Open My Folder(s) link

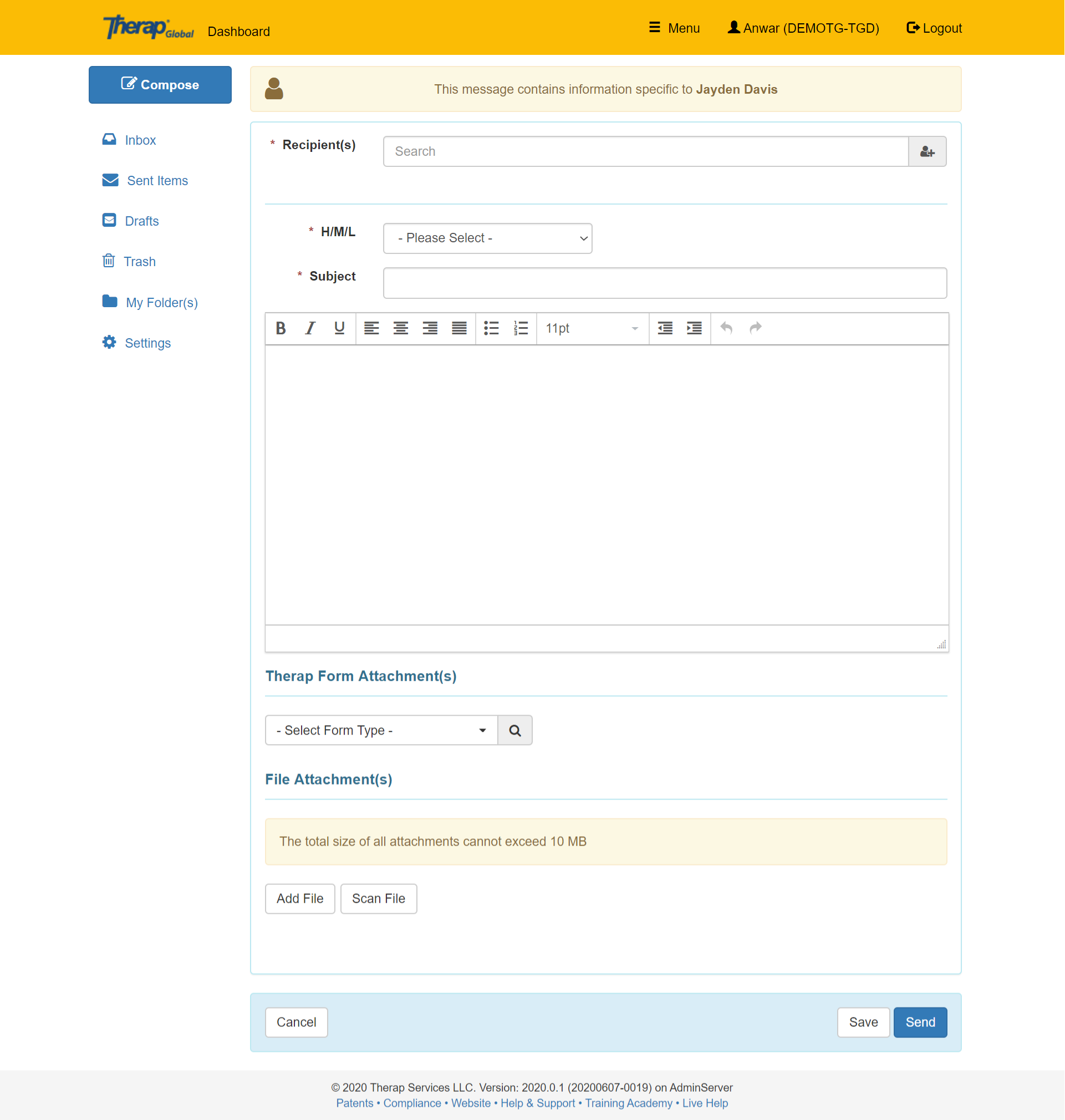162,303
